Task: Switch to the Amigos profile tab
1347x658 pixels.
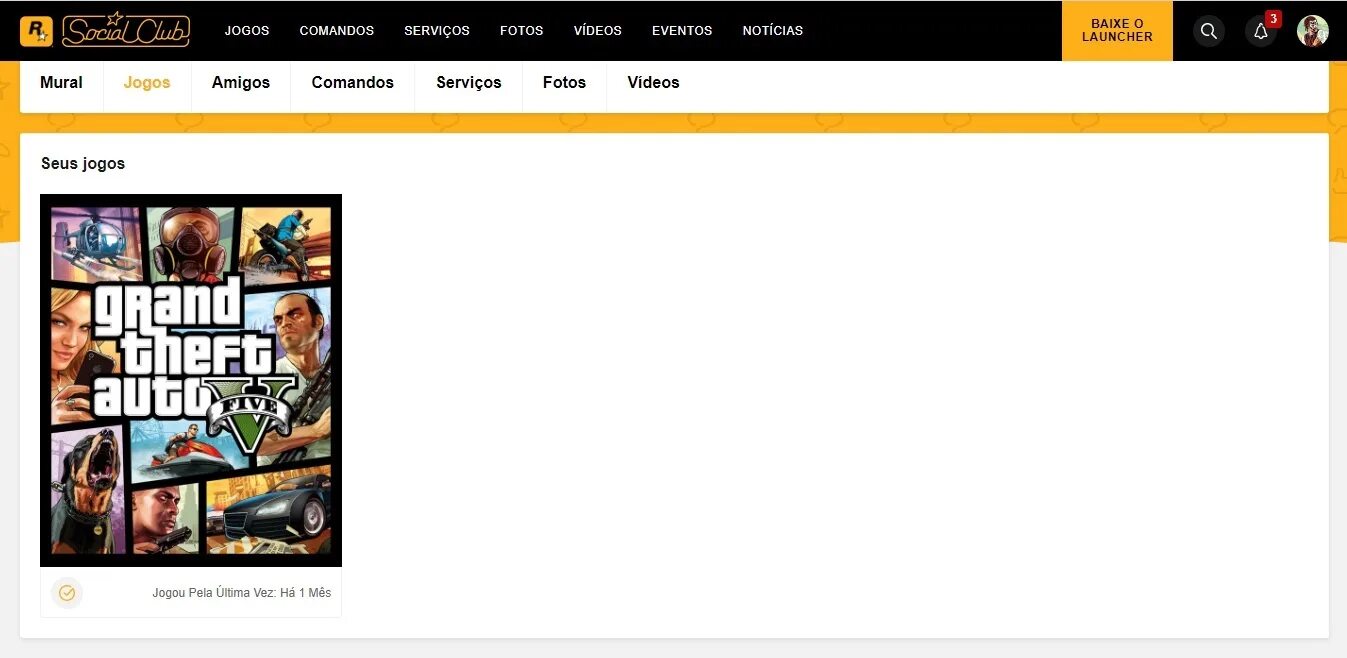Action: pos(241,83)
